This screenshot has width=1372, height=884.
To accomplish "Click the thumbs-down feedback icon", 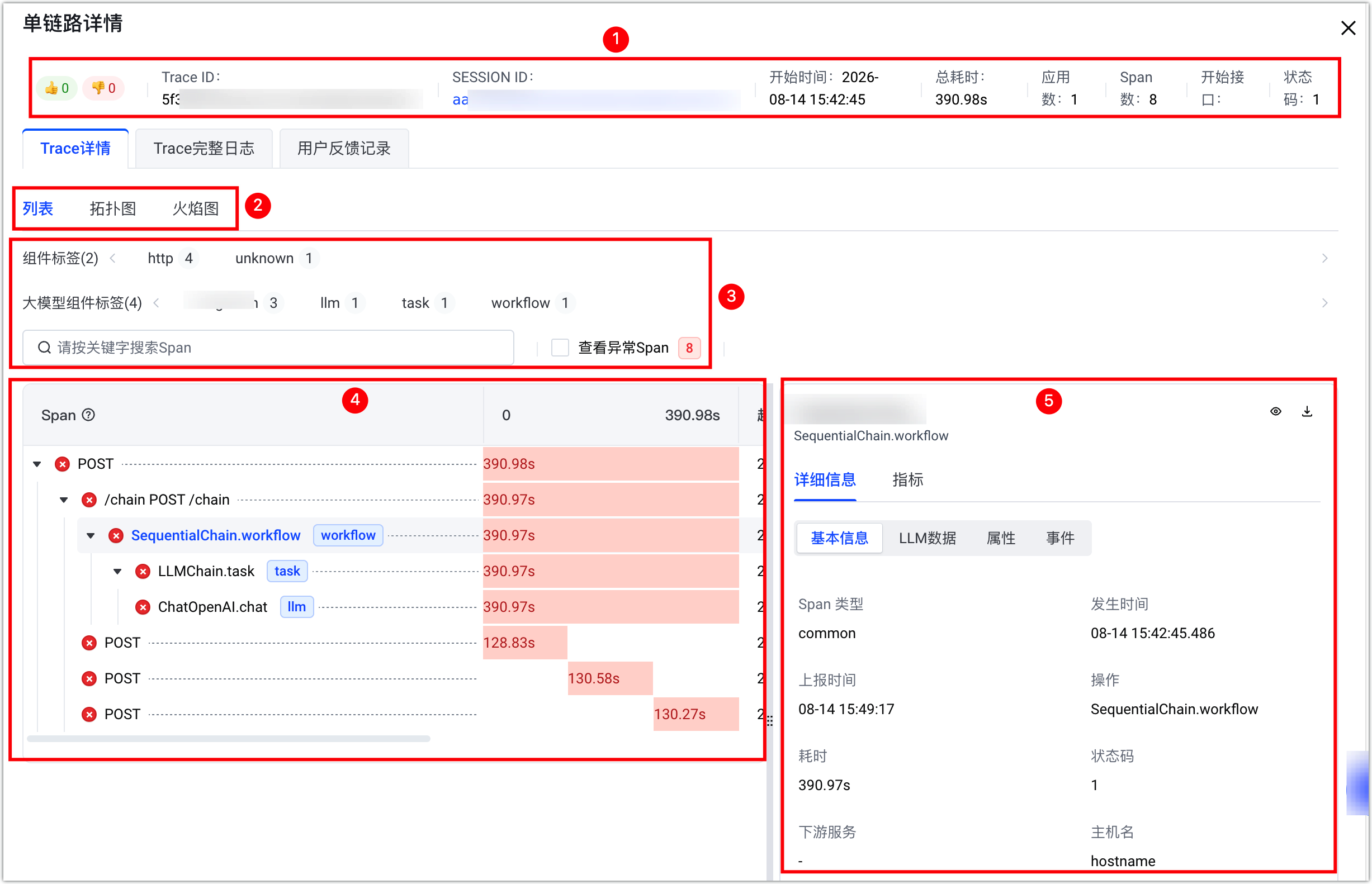I will pos(98,88).
